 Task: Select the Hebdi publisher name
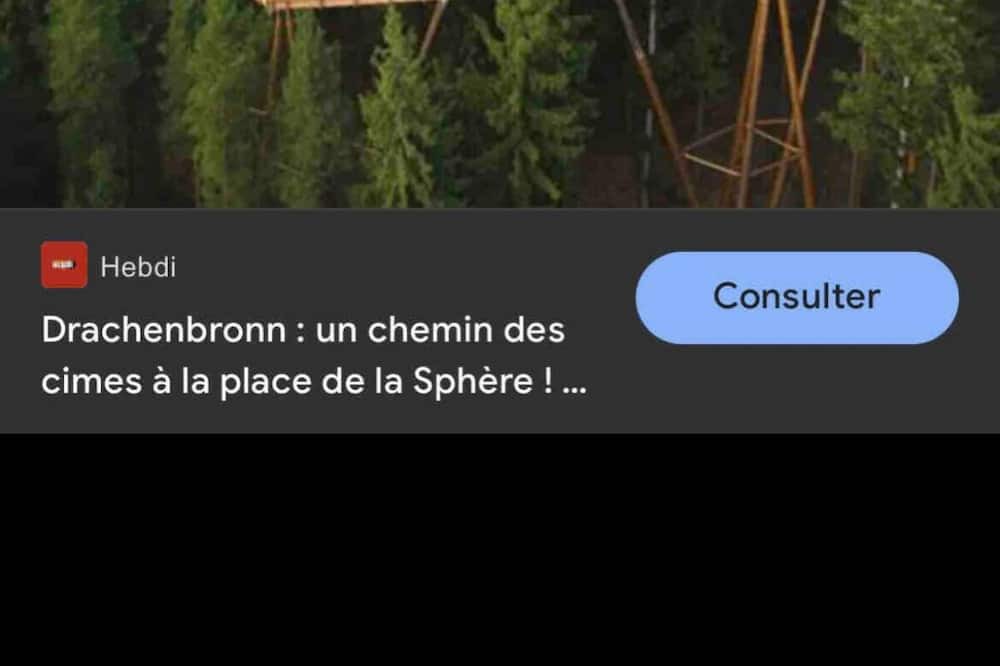pyautogui.click(x=138, y=267)
